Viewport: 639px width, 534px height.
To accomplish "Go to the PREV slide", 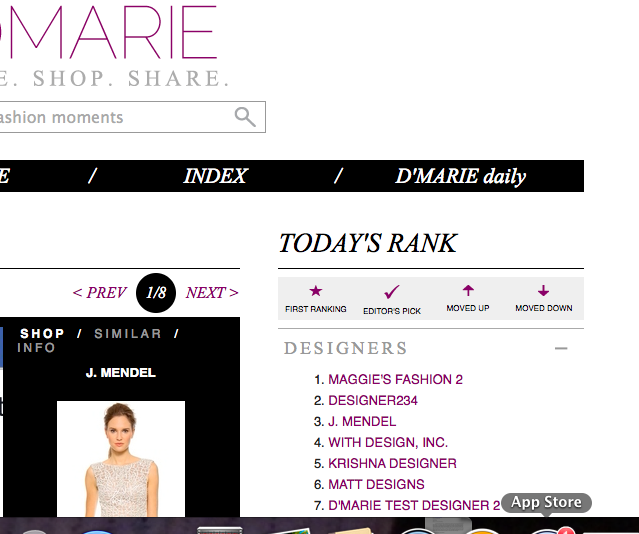I will click(x=99, y=293).
